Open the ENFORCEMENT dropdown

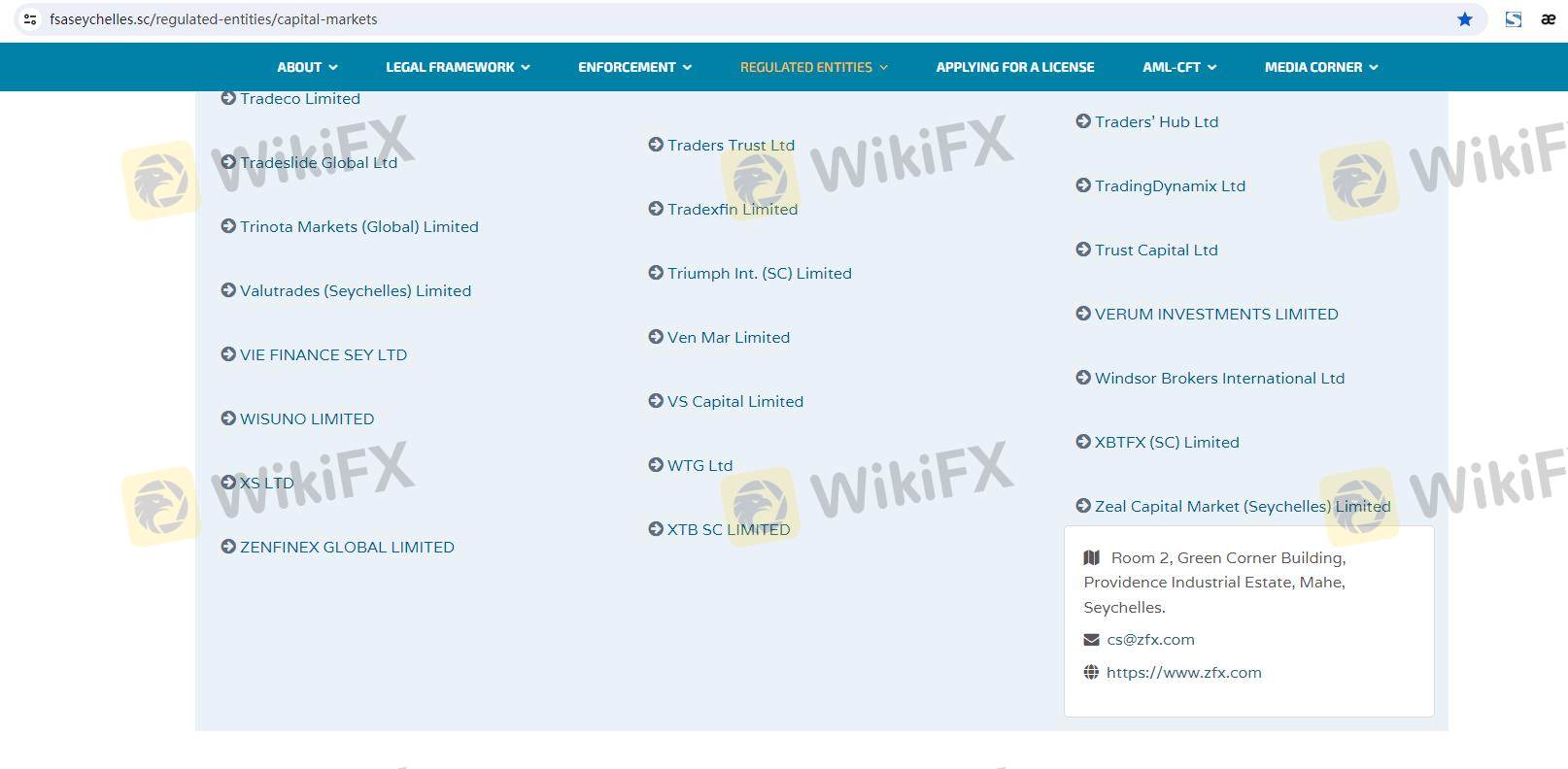click(x=634, y=67)
